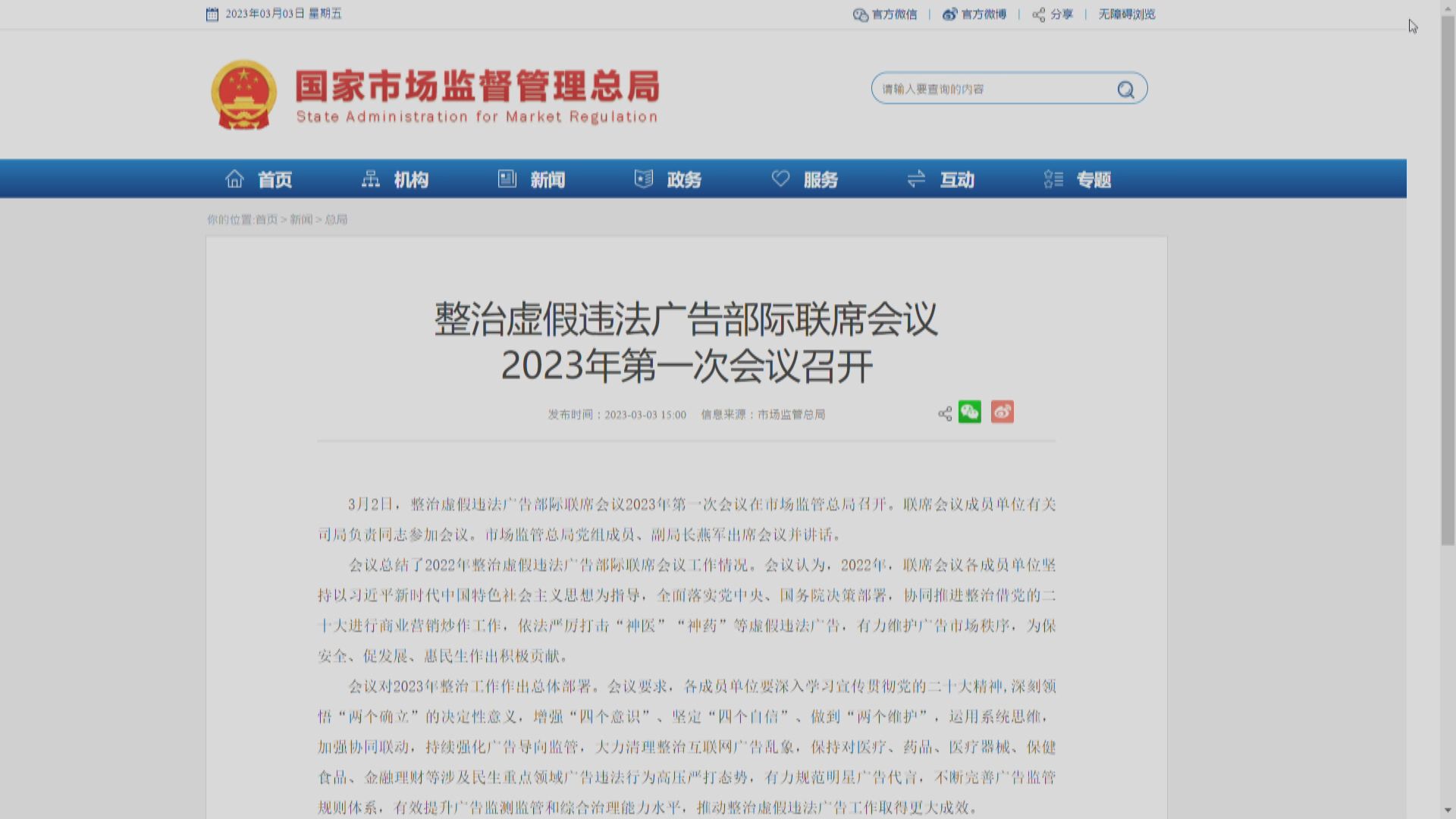The width and height of the screenshot is (1456, 819).
Task: Enable 无障碍浏览 accessibility browsing
Action: pos(1125,14)
